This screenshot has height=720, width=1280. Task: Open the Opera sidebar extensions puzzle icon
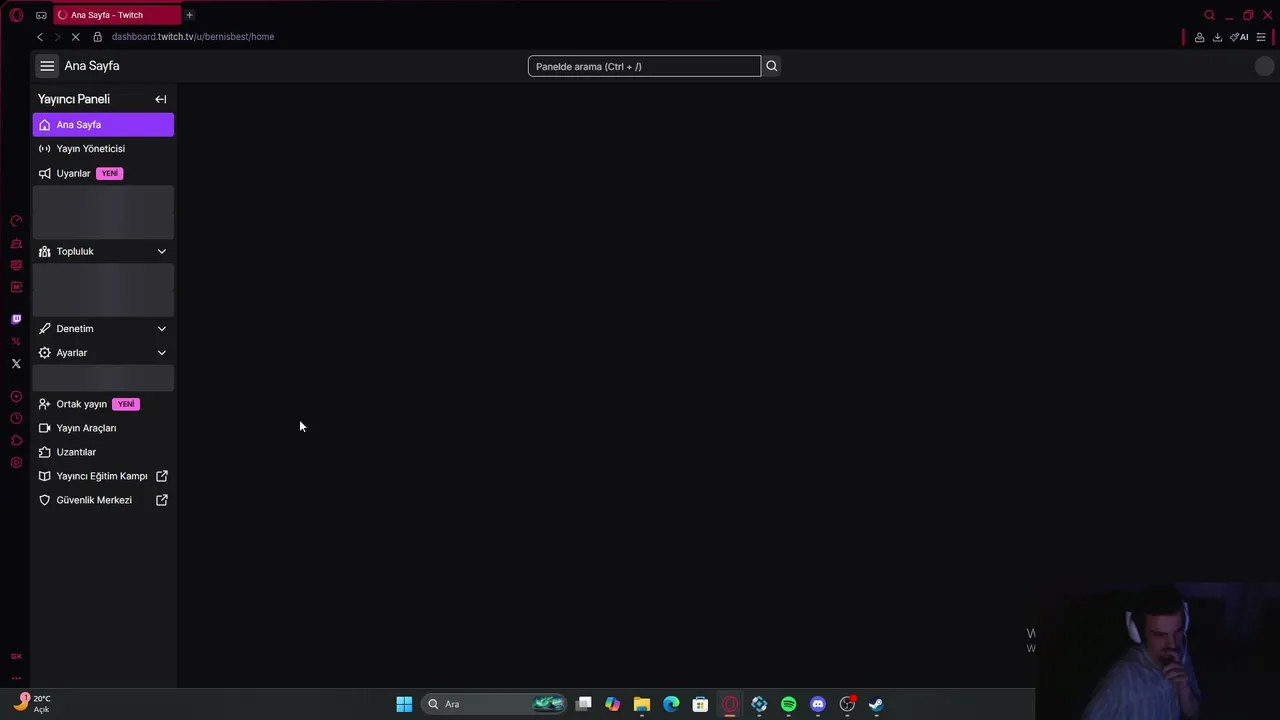click(16, 441)
